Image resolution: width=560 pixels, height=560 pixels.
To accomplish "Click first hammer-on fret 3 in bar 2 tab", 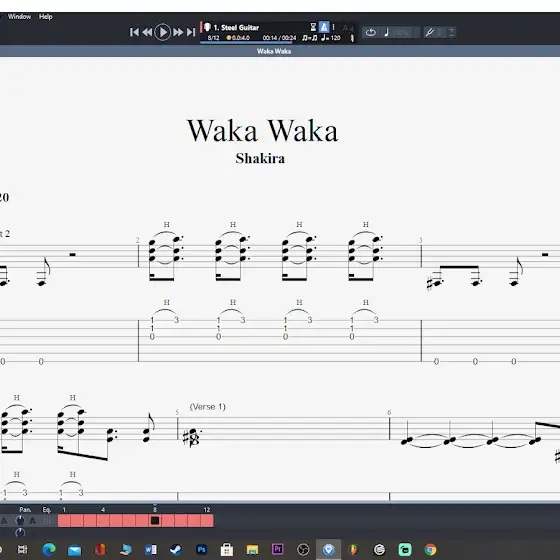I will pos(176,320).
